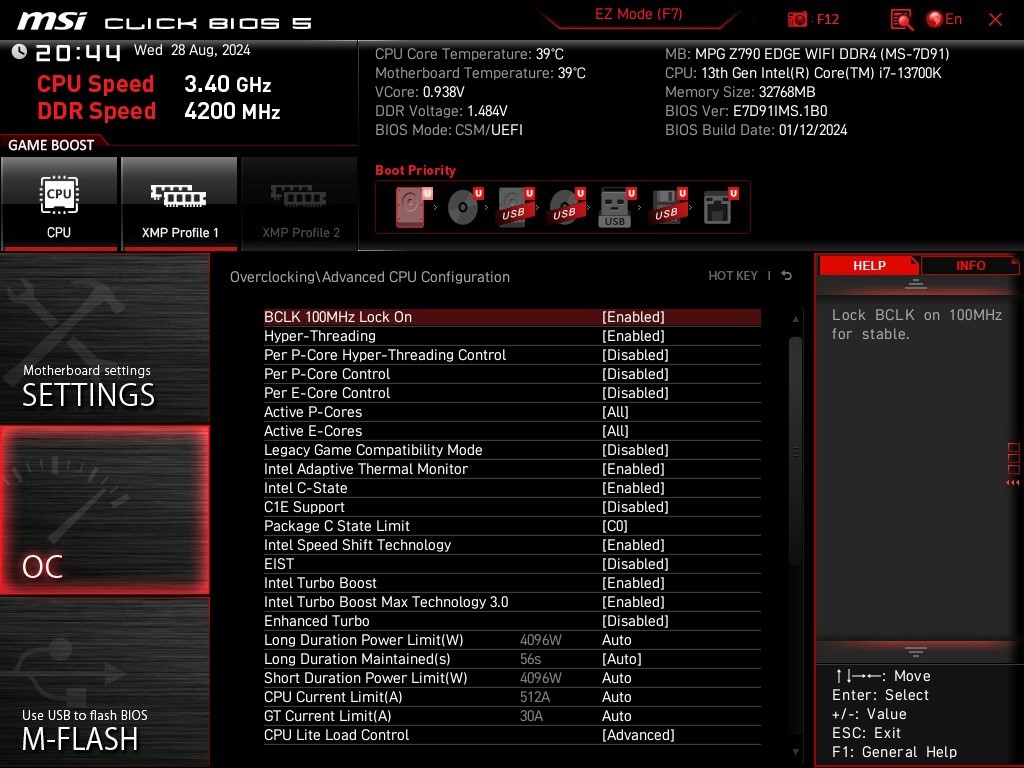1024x768 pixels.
Task: Select the USB hard disk boot device
Action: click(516, 207)
